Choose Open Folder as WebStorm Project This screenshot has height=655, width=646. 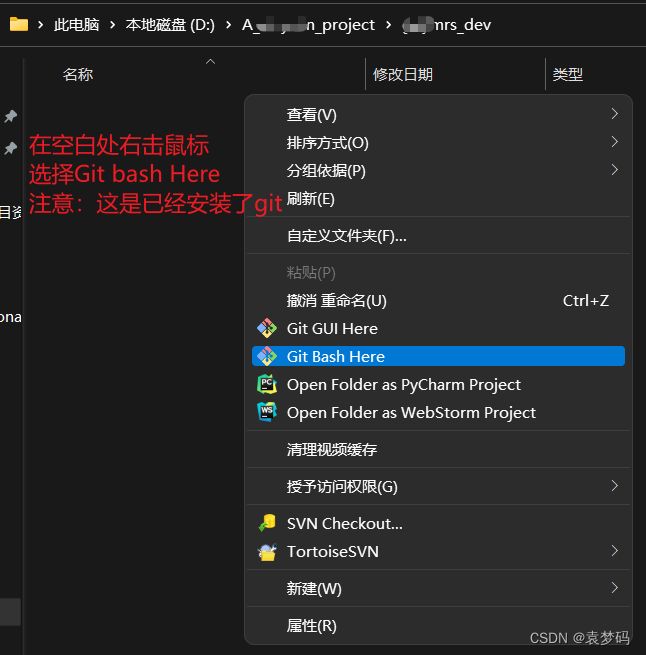point(438,412)
